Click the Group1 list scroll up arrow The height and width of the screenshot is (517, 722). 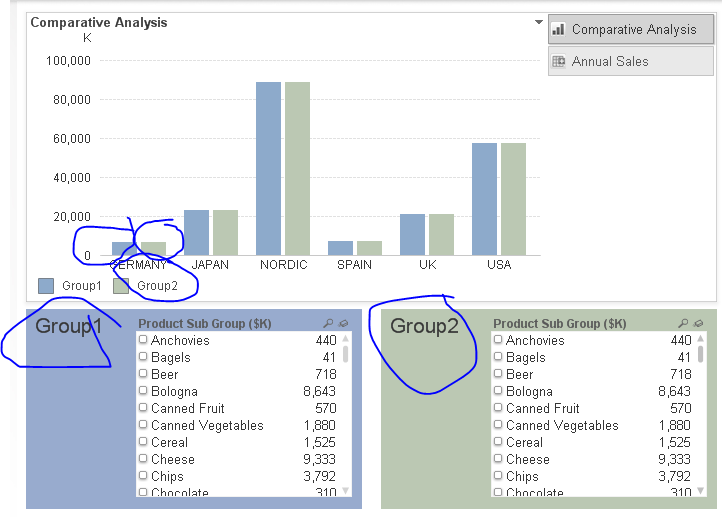[x=345, y=338]
